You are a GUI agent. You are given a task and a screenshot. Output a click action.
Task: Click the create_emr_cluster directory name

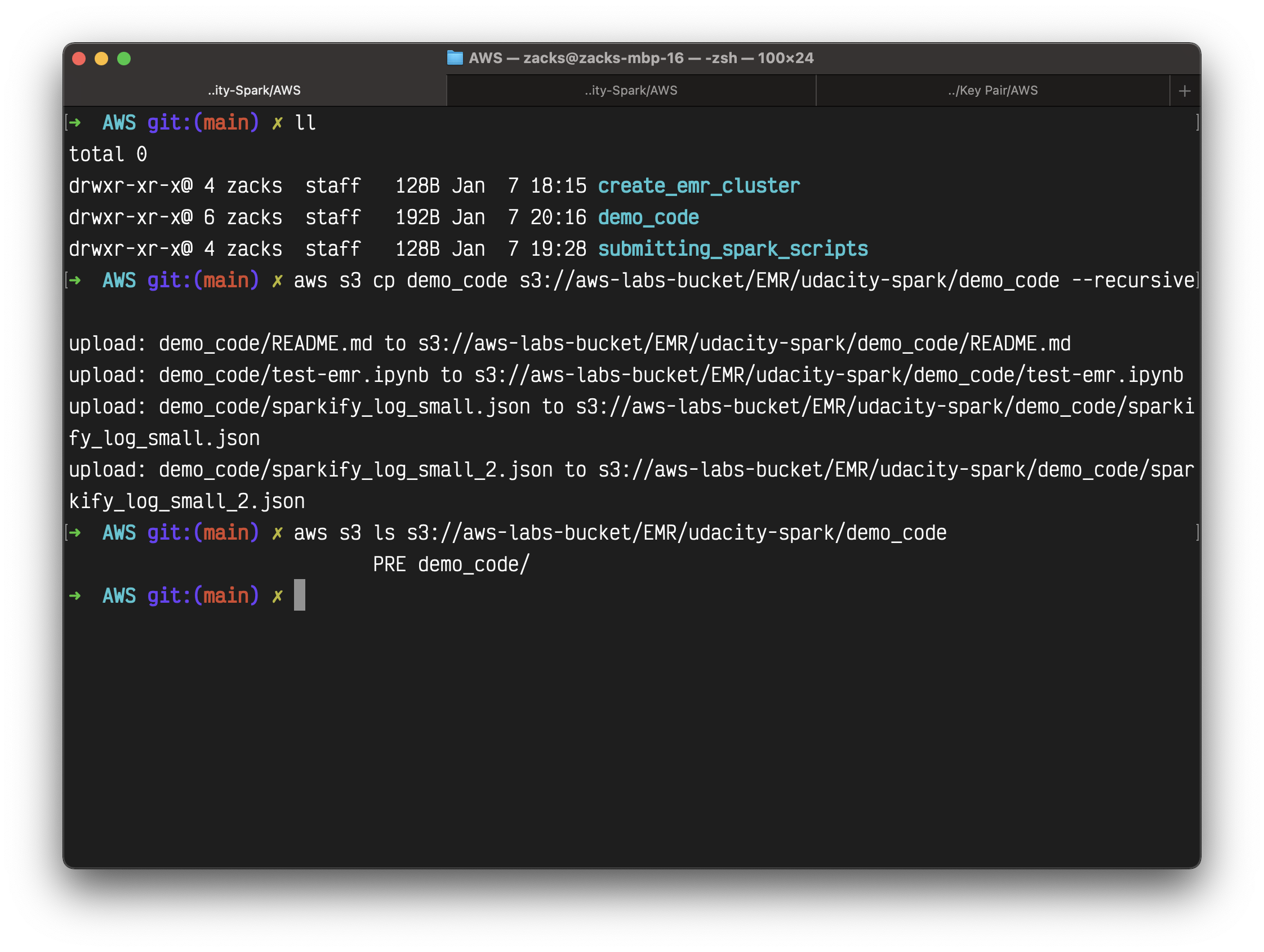698,186
